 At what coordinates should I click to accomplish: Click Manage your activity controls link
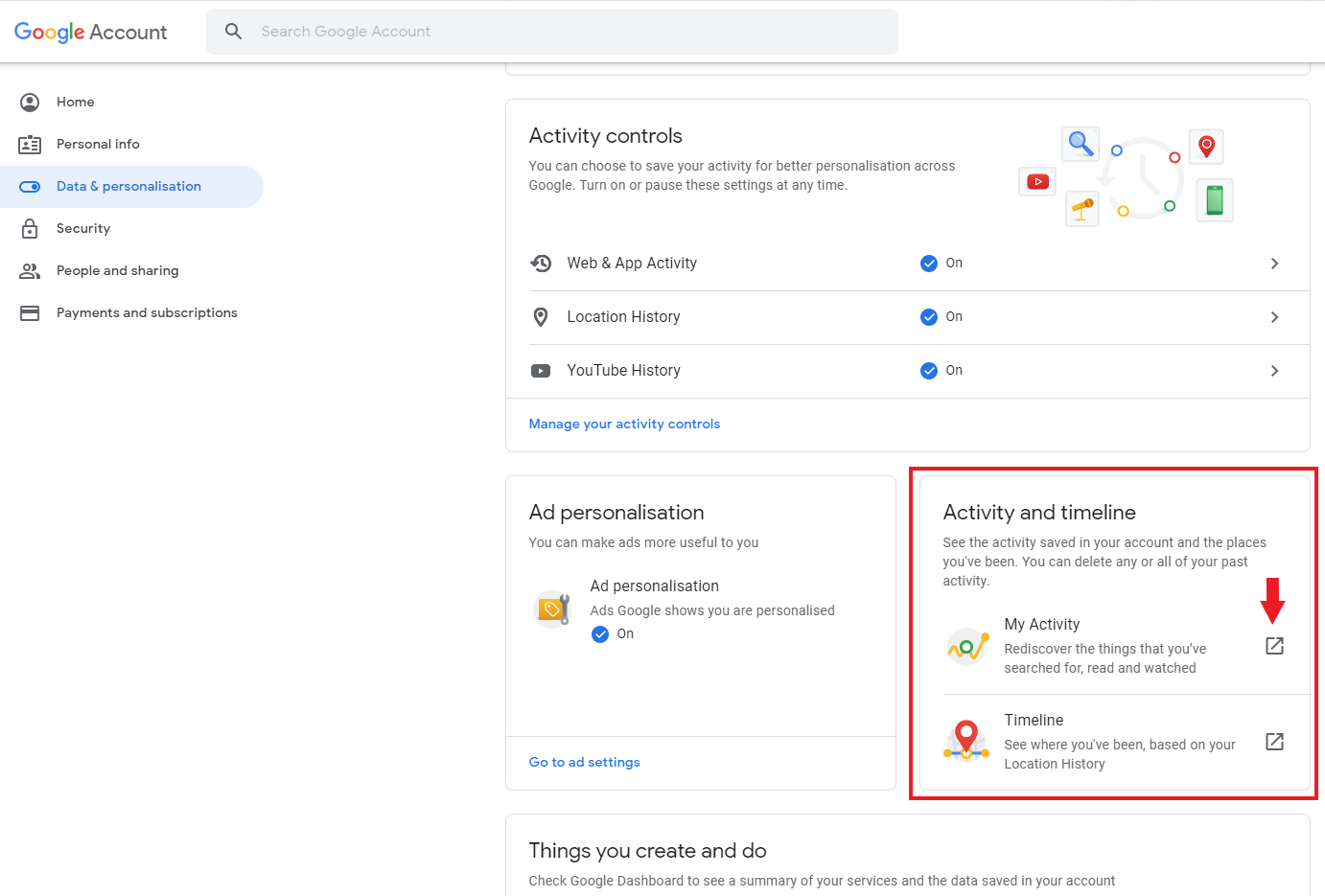click(x=624, y=424)
